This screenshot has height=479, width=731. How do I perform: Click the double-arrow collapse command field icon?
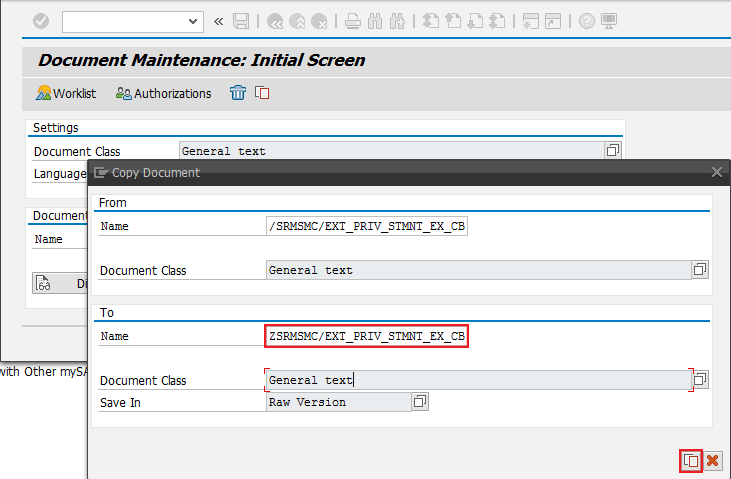[x=218, y=21]
